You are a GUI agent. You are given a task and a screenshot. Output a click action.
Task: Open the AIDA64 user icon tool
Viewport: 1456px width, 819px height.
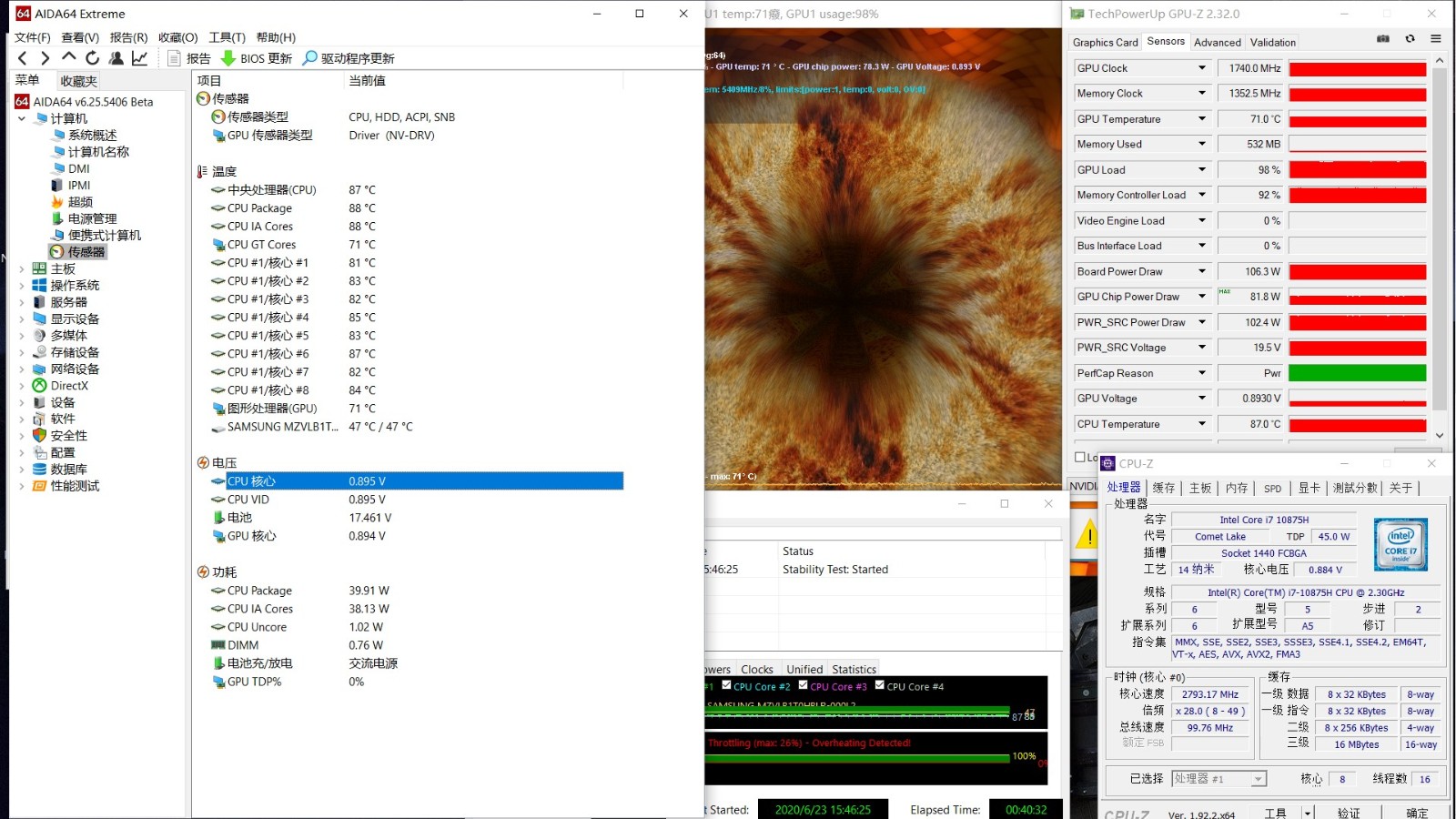pos(116,58)
